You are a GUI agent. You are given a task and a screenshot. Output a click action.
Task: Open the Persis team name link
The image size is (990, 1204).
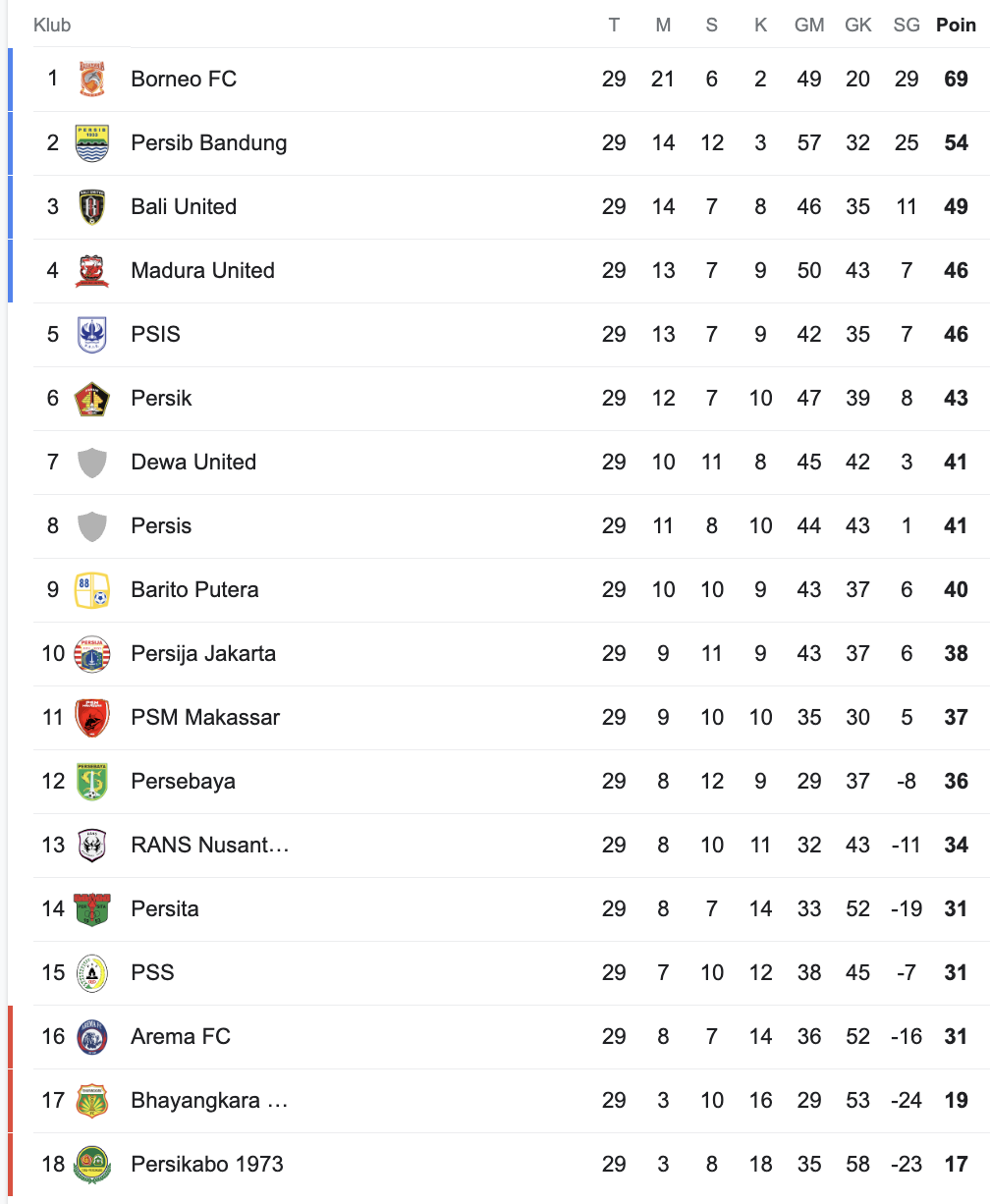pyautogui.click(x=161, y=525)
